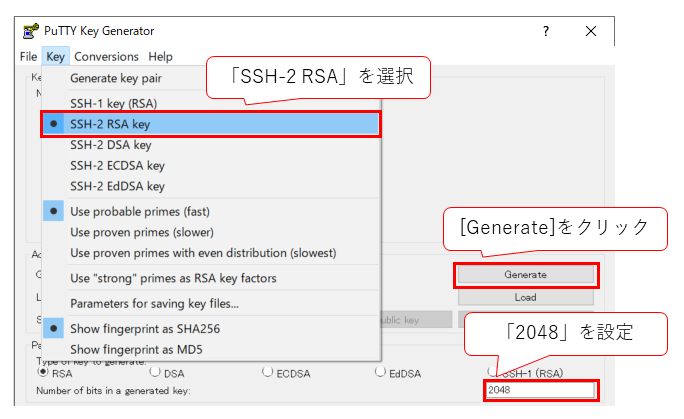The height and width of the screenshot is (419, 684).
Task: Choose Show fingerprint as MD5
Action: click(x=212, y=350)
